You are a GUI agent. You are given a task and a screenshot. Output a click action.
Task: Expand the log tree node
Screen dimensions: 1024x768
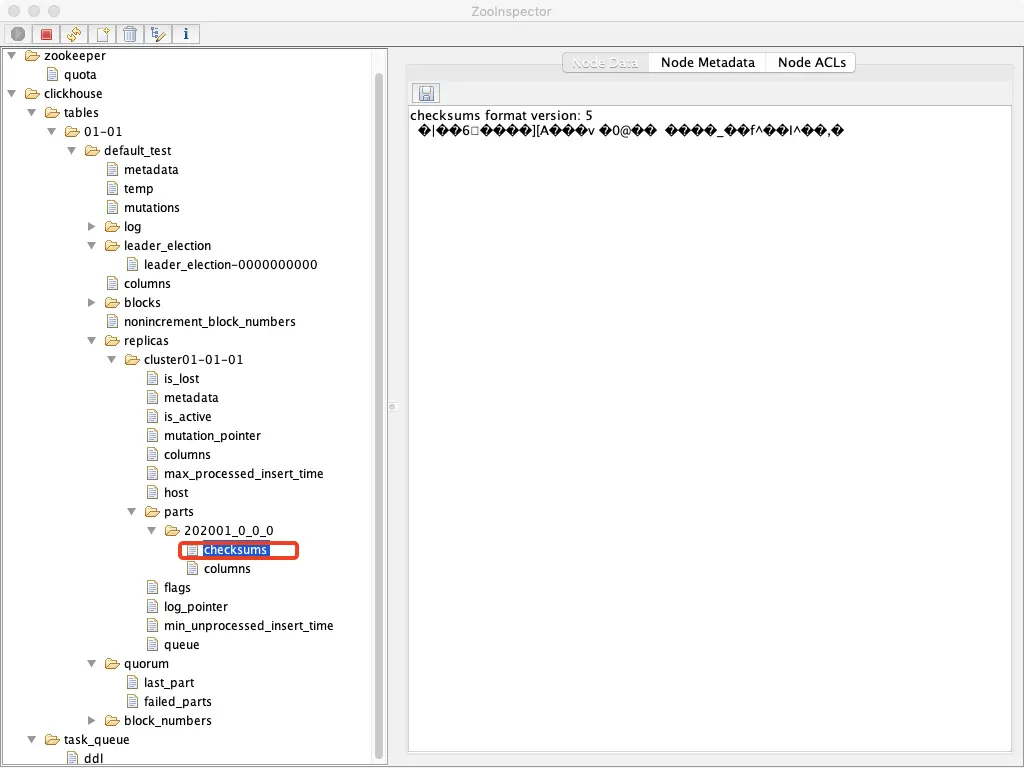point(91,227)
